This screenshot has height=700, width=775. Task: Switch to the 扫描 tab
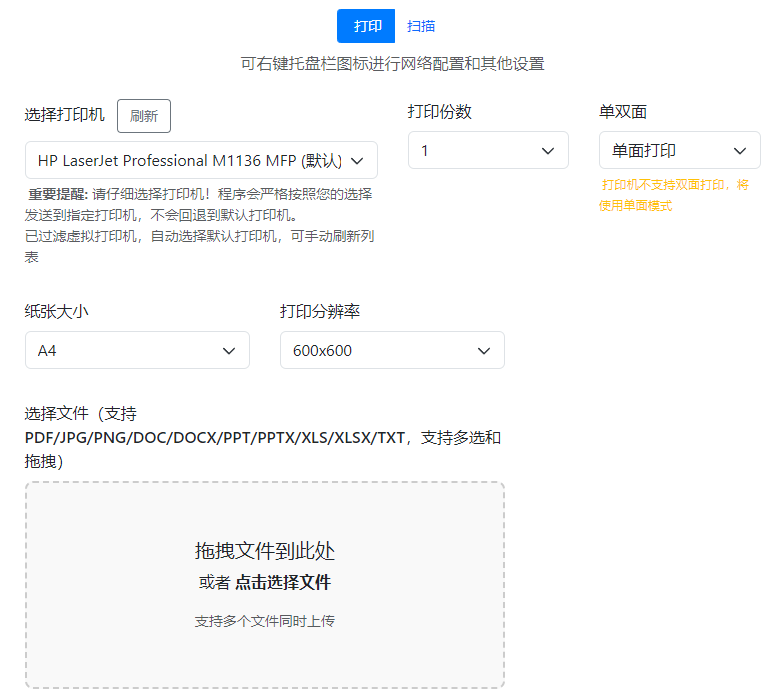[x=421, y=26]
